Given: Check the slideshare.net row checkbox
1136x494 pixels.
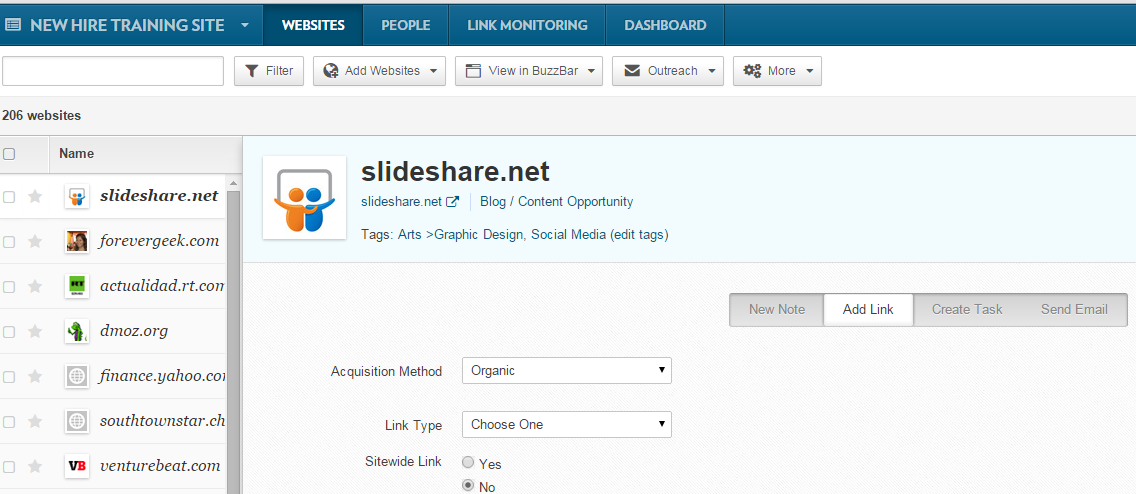Looking at the screenshot, I should pyautogui.click(x=9, y=196).
